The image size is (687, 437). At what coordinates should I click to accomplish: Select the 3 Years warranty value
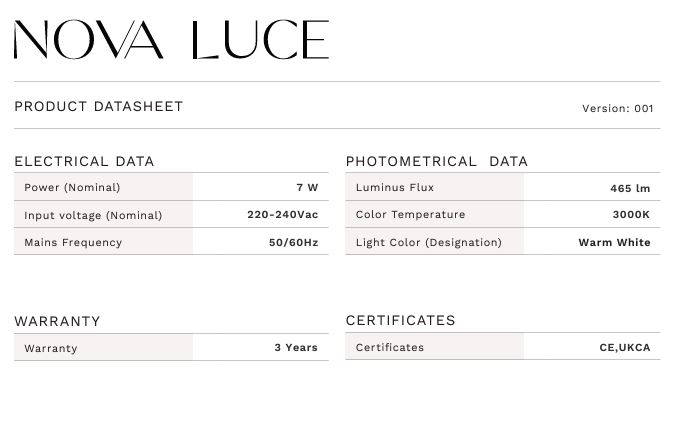point(296,347)
